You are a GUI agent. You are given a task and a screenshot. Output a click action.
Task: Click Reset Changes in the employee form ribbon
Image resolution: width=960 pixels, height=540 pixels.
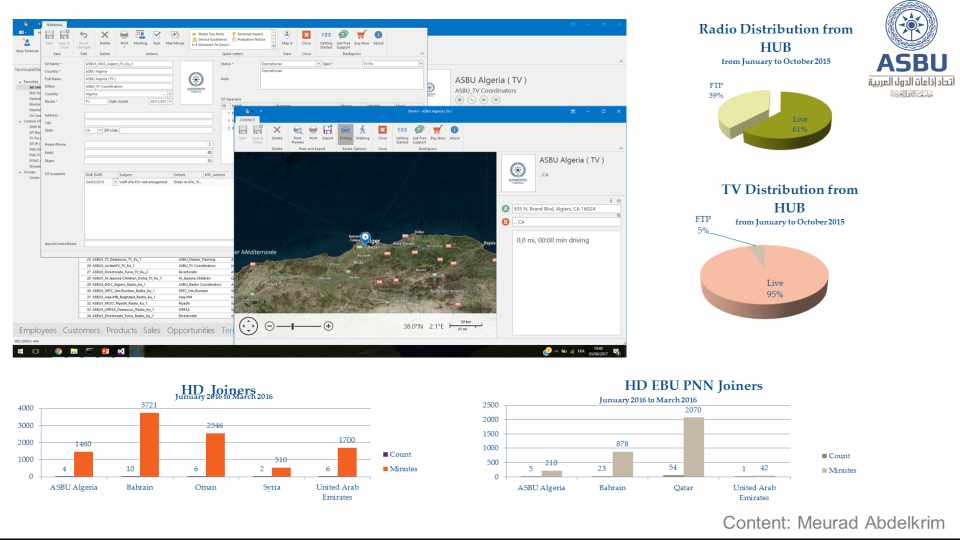coord(84,38)
